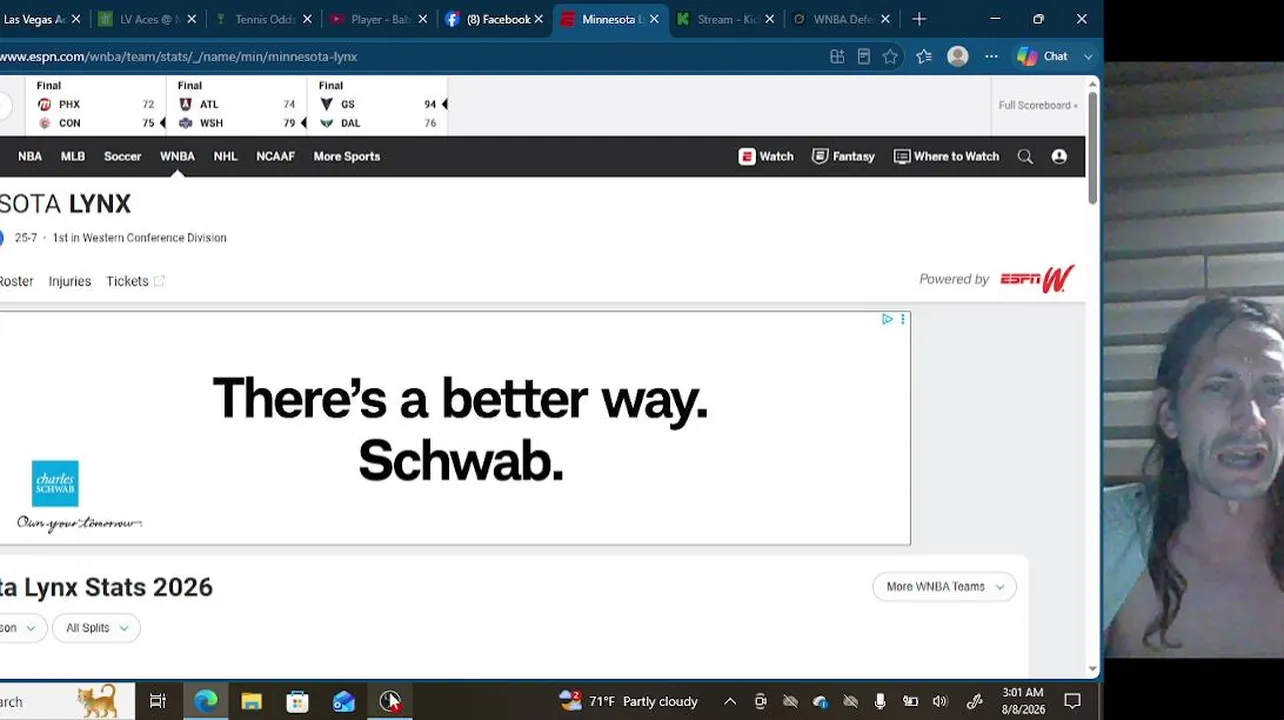1284x720 pixels.
Task: Open the Windows notification center
Action: (1072, 701)
